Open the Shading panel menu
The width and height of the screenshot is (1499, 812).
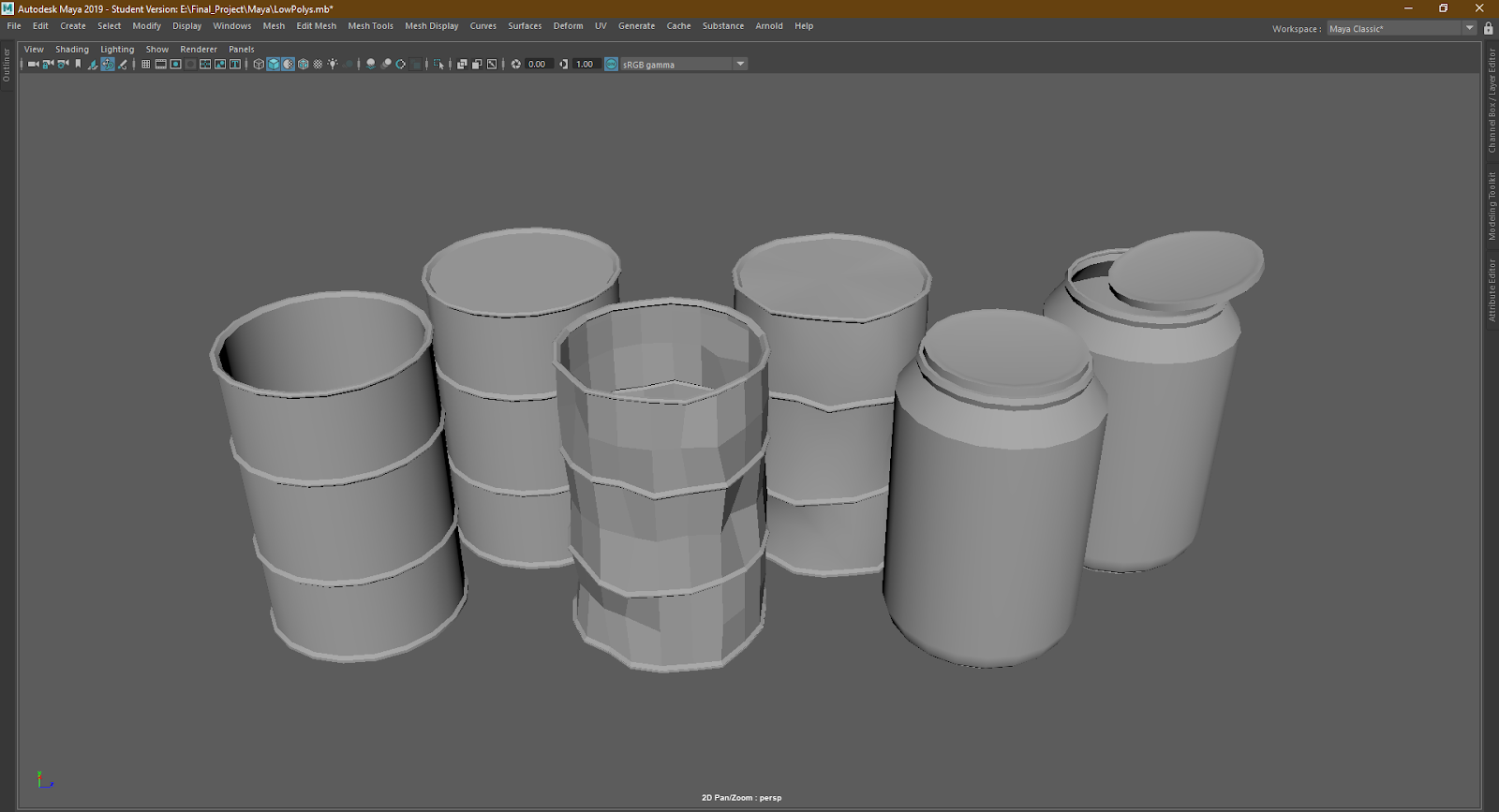71,50
